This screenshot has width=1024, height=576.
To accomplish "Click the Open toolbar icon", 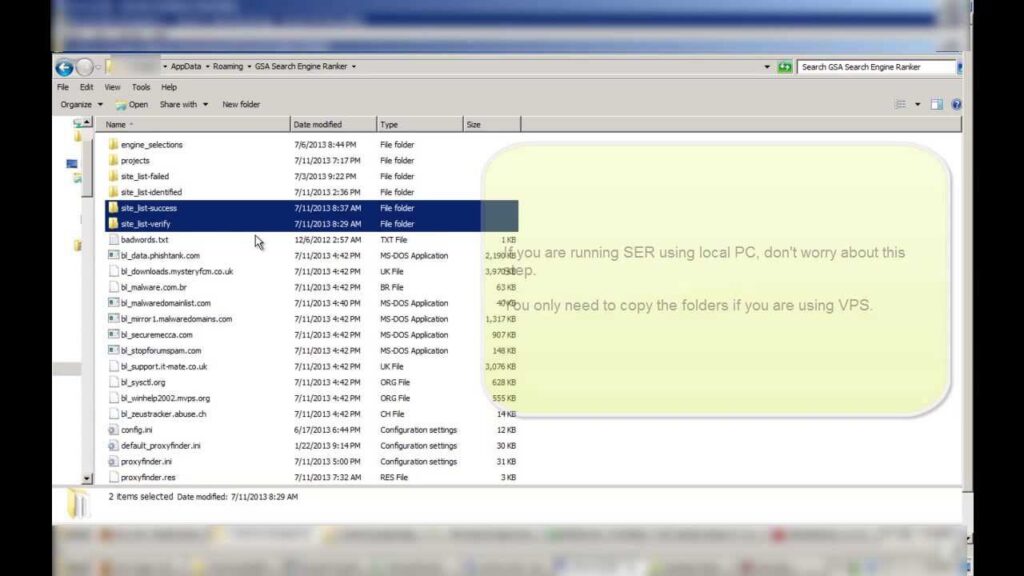I will [121, 104].
